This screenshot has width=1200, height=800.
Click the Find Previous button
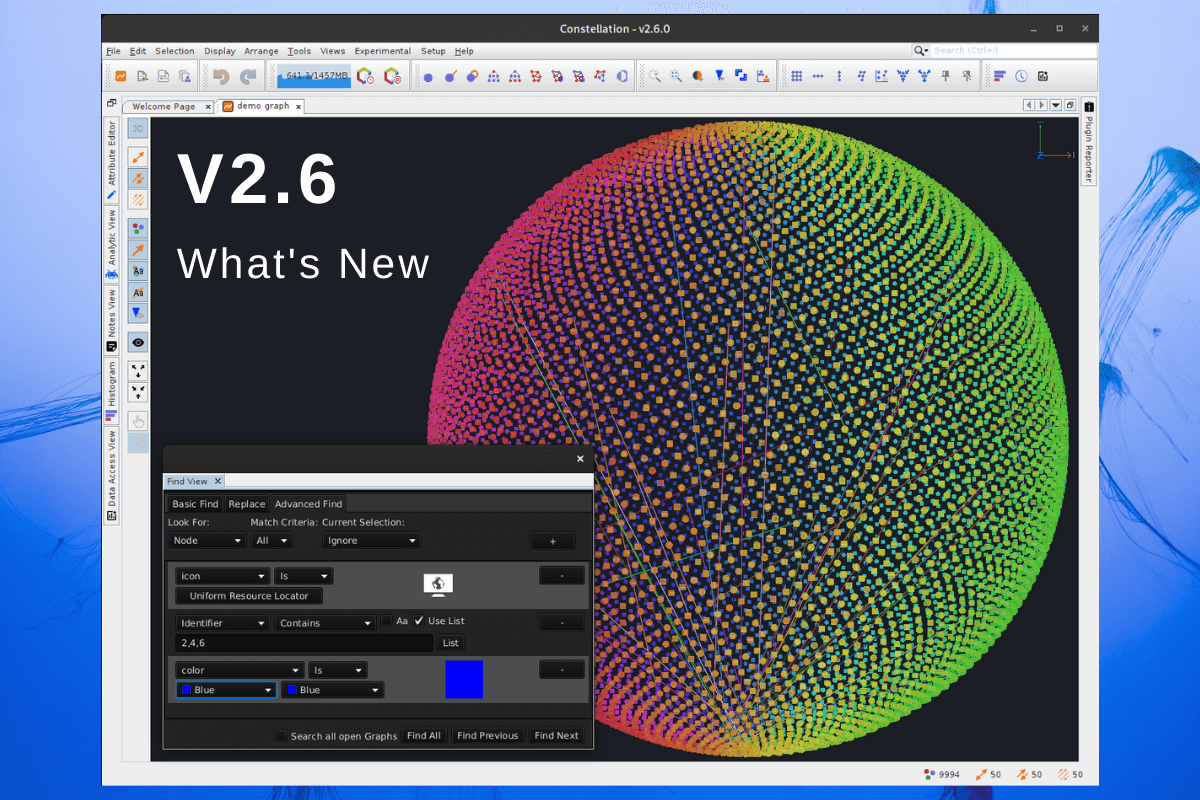pos(487,736)
